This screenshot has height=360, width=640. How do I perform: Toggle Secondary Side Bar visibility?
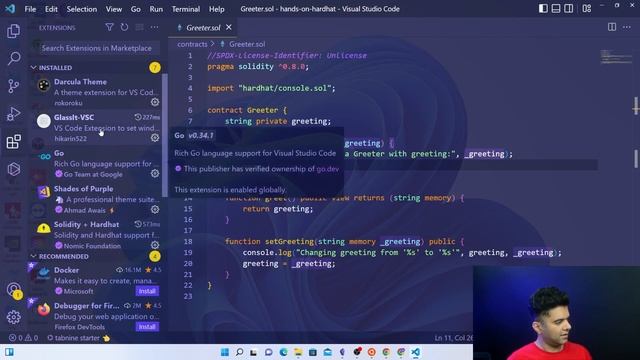click(569, 9)
